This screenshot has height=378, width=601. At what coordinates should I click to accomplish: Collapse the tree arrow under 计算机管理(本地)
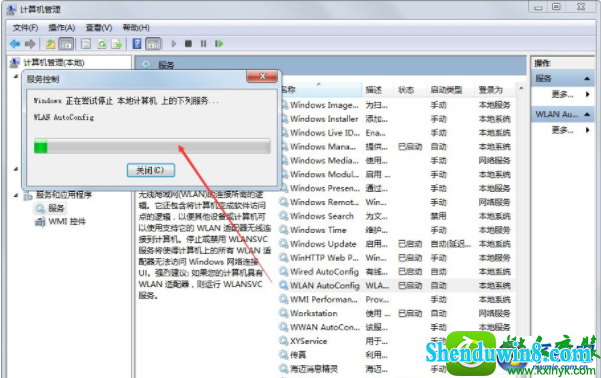pyautogui.click(x=16, y=76)
